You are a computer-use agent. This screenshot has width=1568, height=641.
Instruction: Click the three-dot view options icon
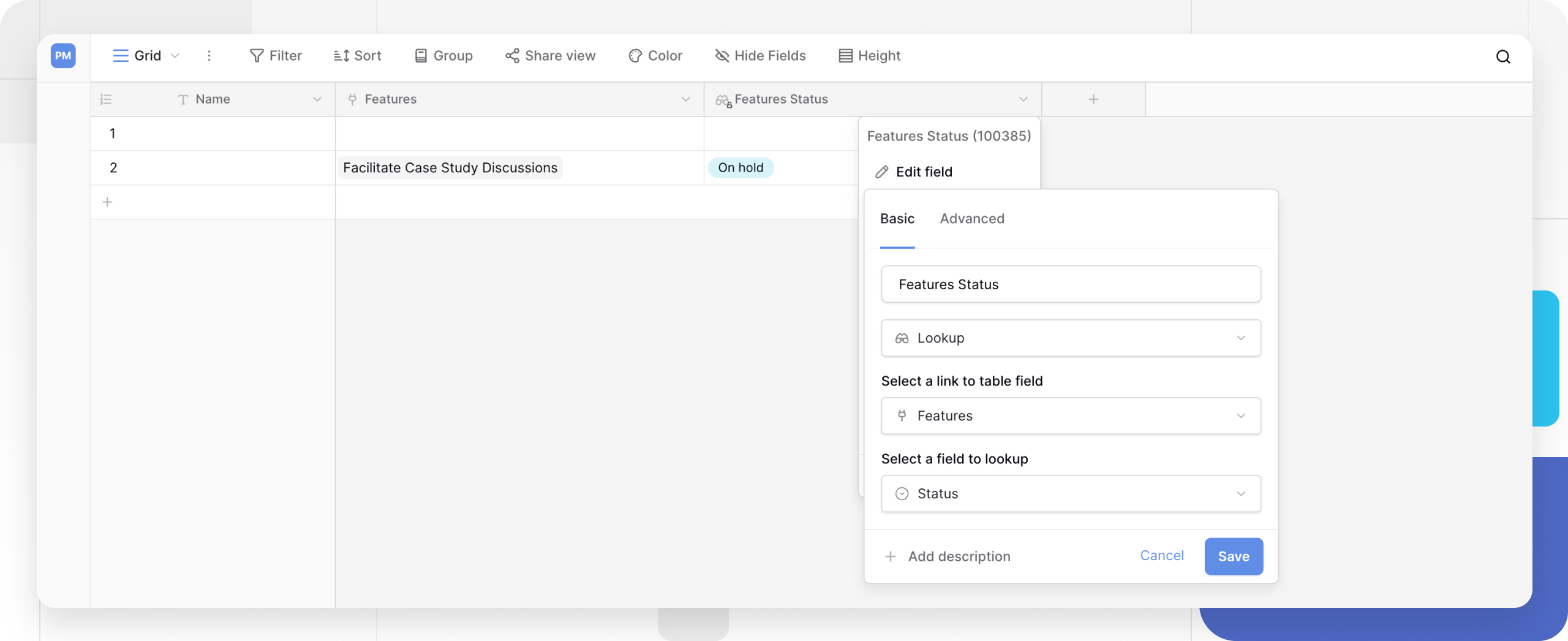click(209, 56)
